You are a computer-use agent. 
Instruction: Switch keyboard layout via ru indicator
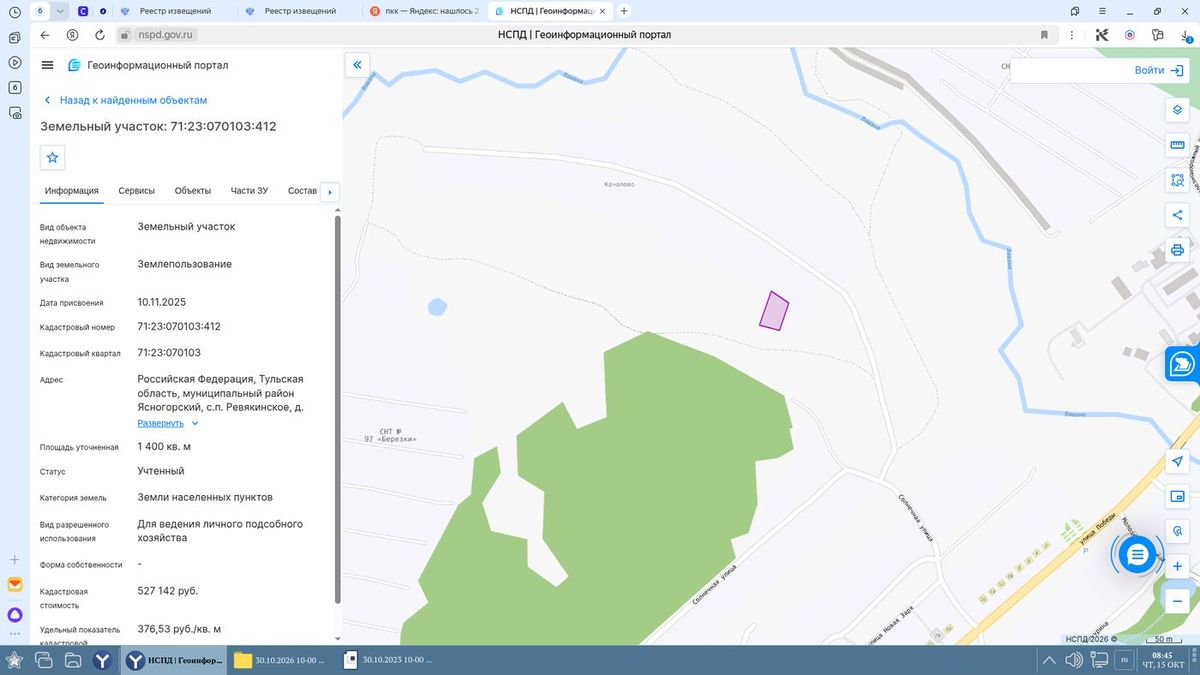pos(1123,660)
